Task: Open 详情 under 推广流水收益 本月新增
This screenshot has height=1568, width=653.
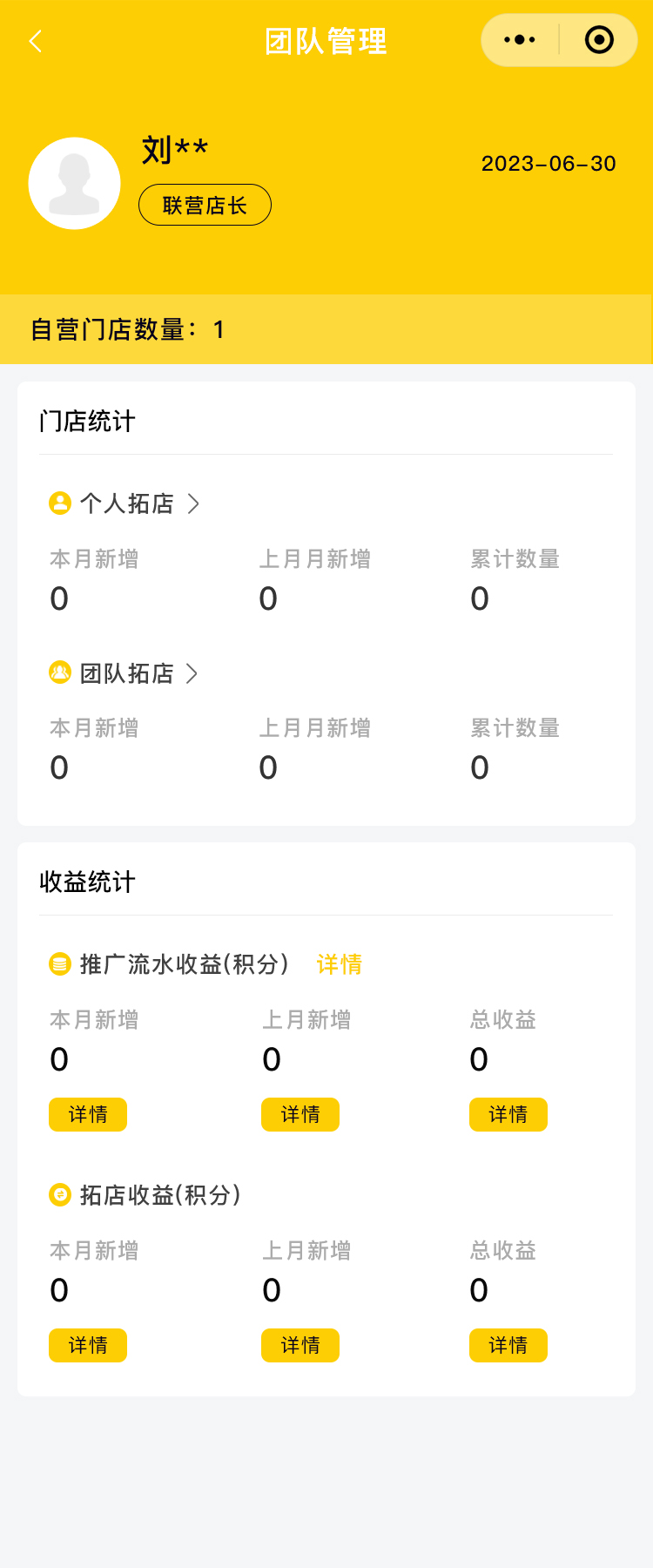Action: click(x=88, y=1115)
